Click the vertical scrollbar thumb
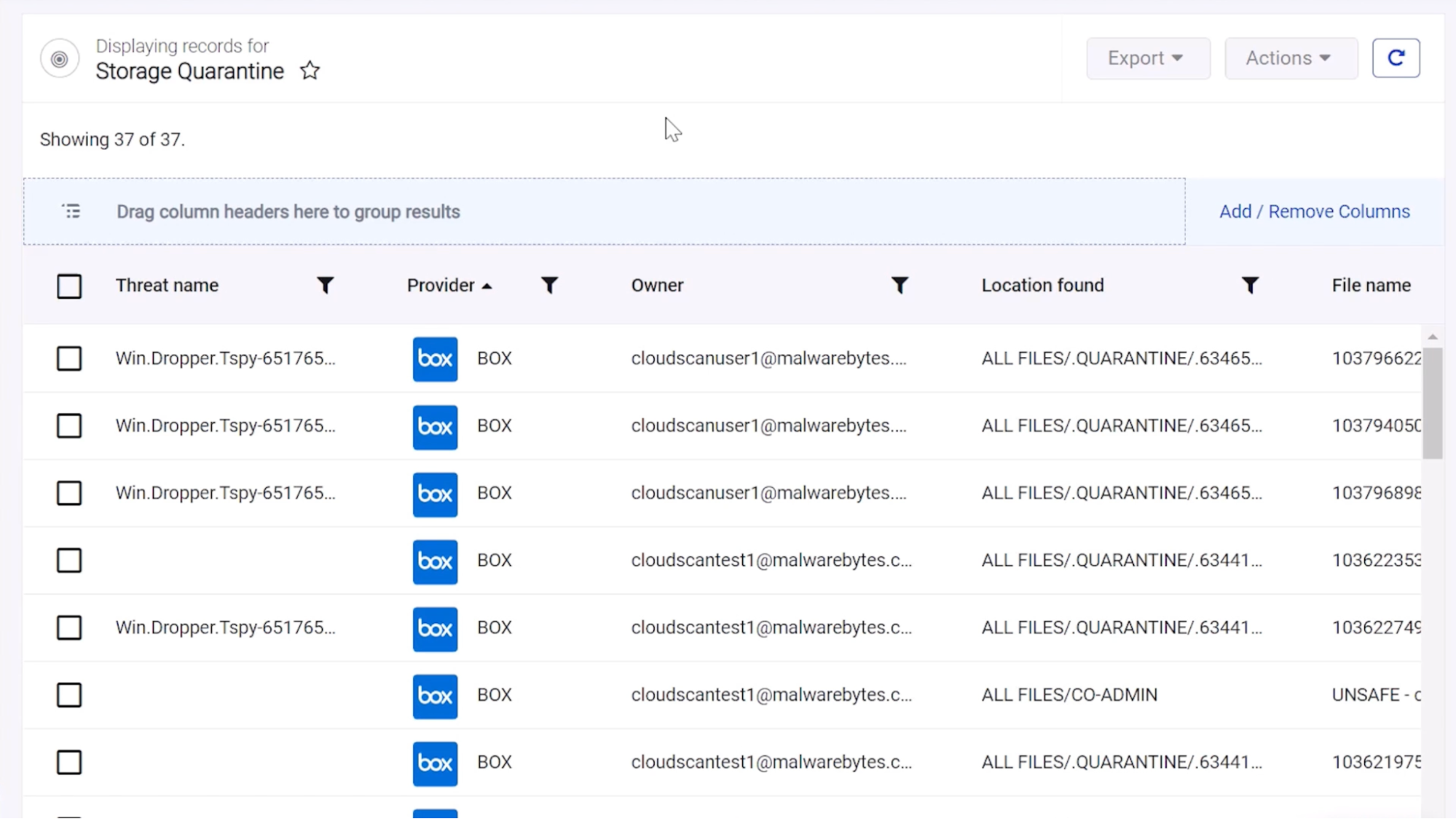The image size is (1456, 819). tap(1432, 403)
